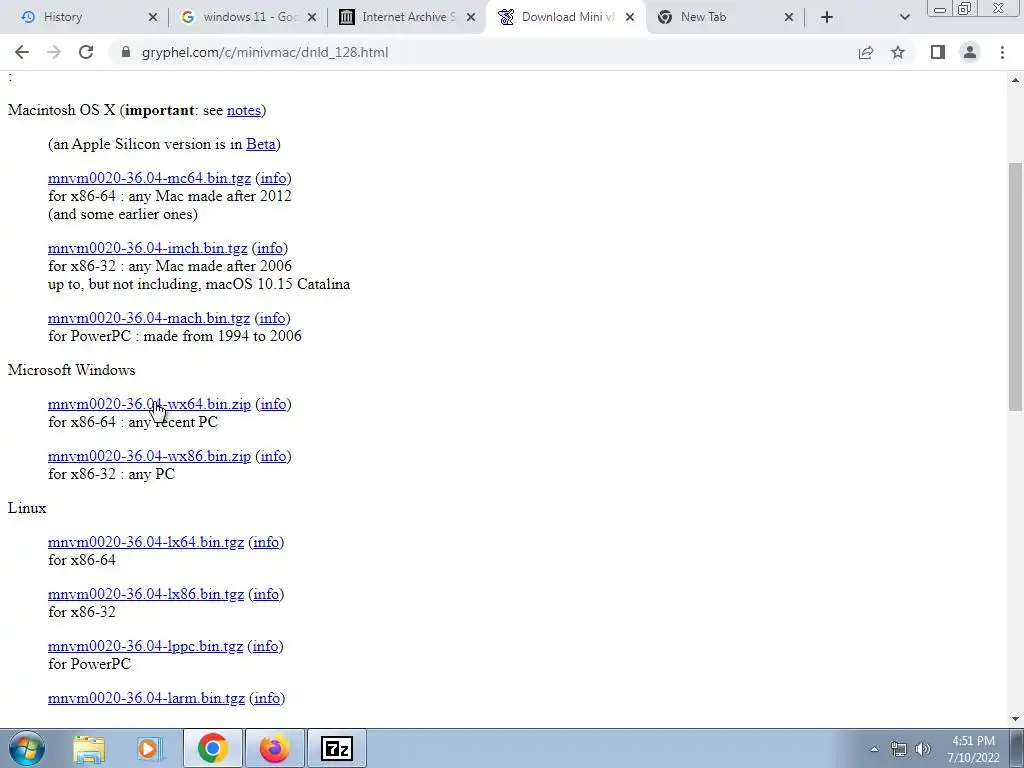The height and width of the screenshot is (768, 1024).
Task: Open info for the lx86 download
Action: coord(266,594)
